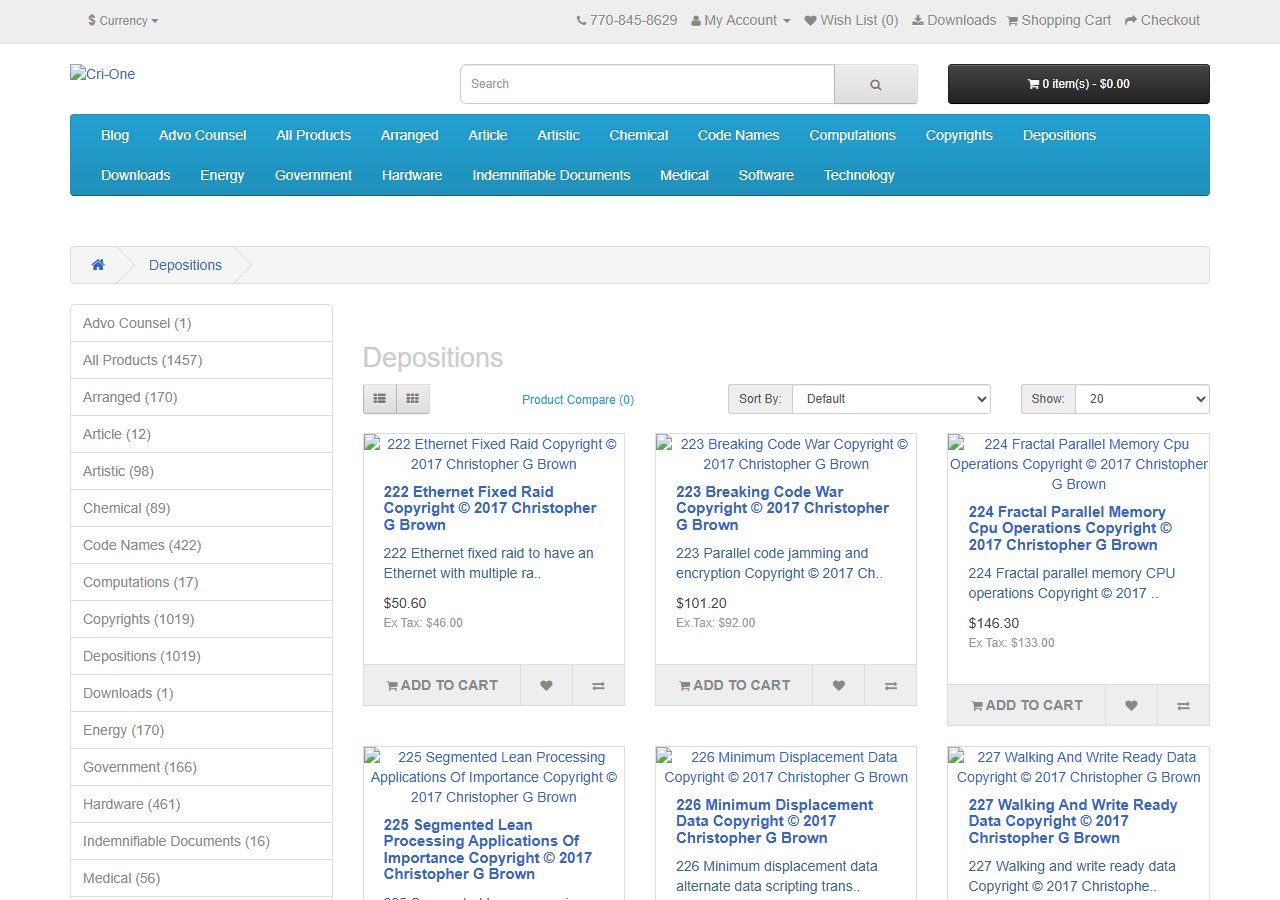Select Artistic (98) in sidebar
The height and width of the screenshot is (900, 1280).
201,471
